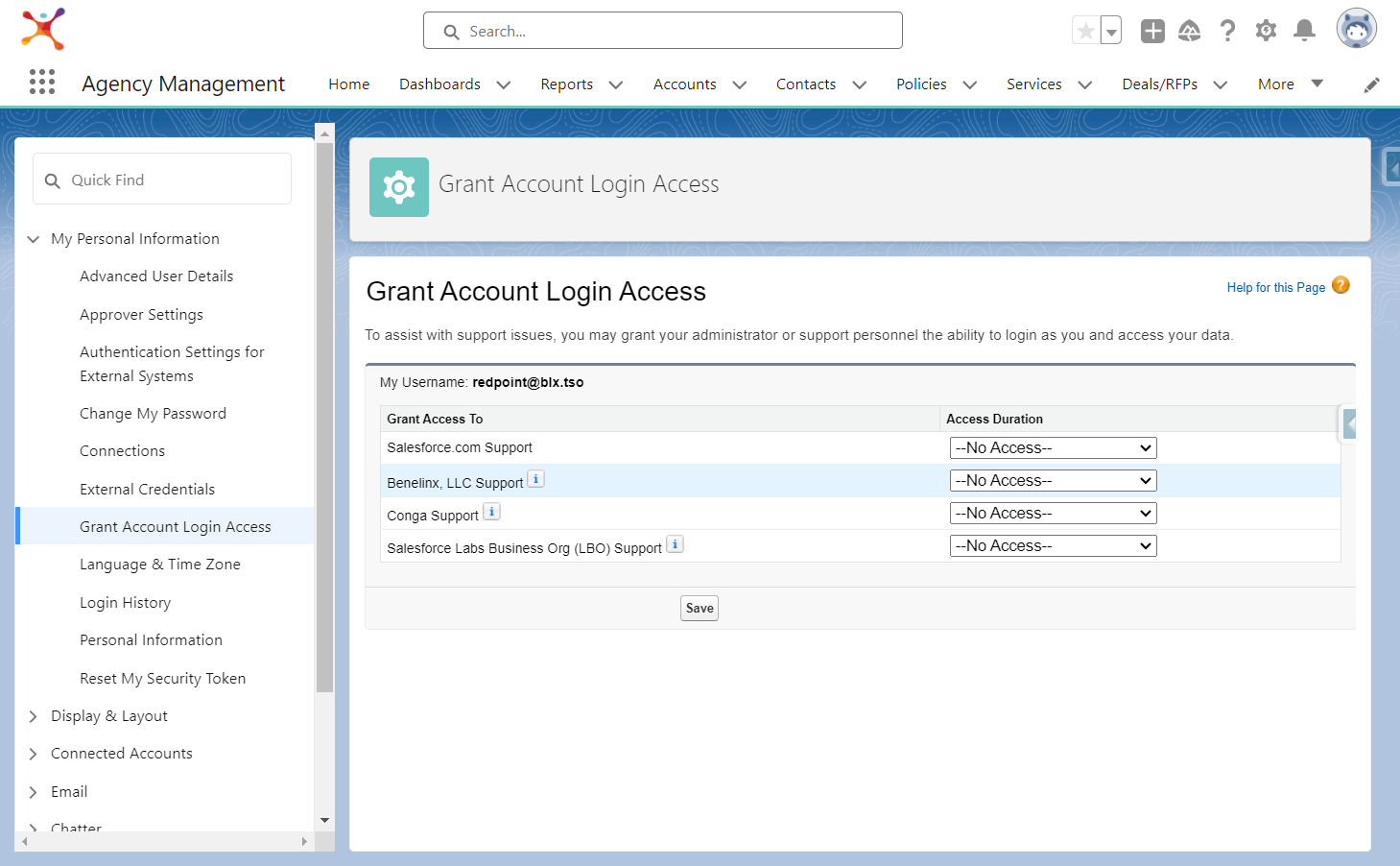
Task: Go to the Home tab
Action: (348, 84)
